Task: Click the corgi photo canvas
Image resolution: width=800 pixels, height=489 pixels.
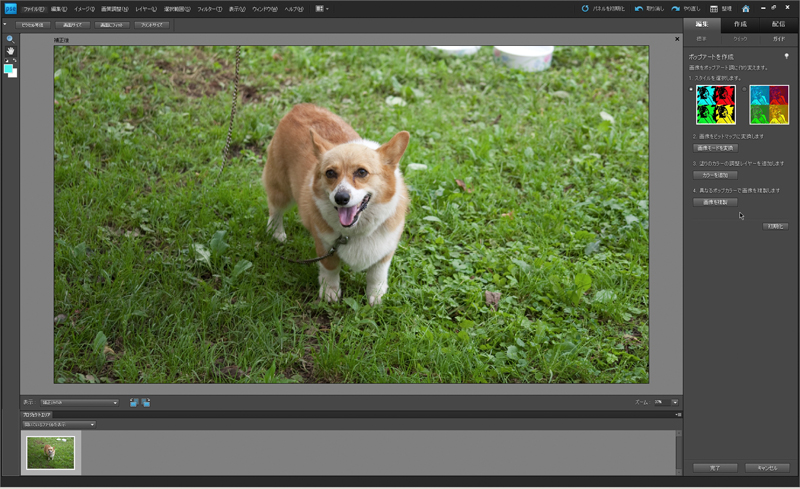Action: tap(352, 214)
